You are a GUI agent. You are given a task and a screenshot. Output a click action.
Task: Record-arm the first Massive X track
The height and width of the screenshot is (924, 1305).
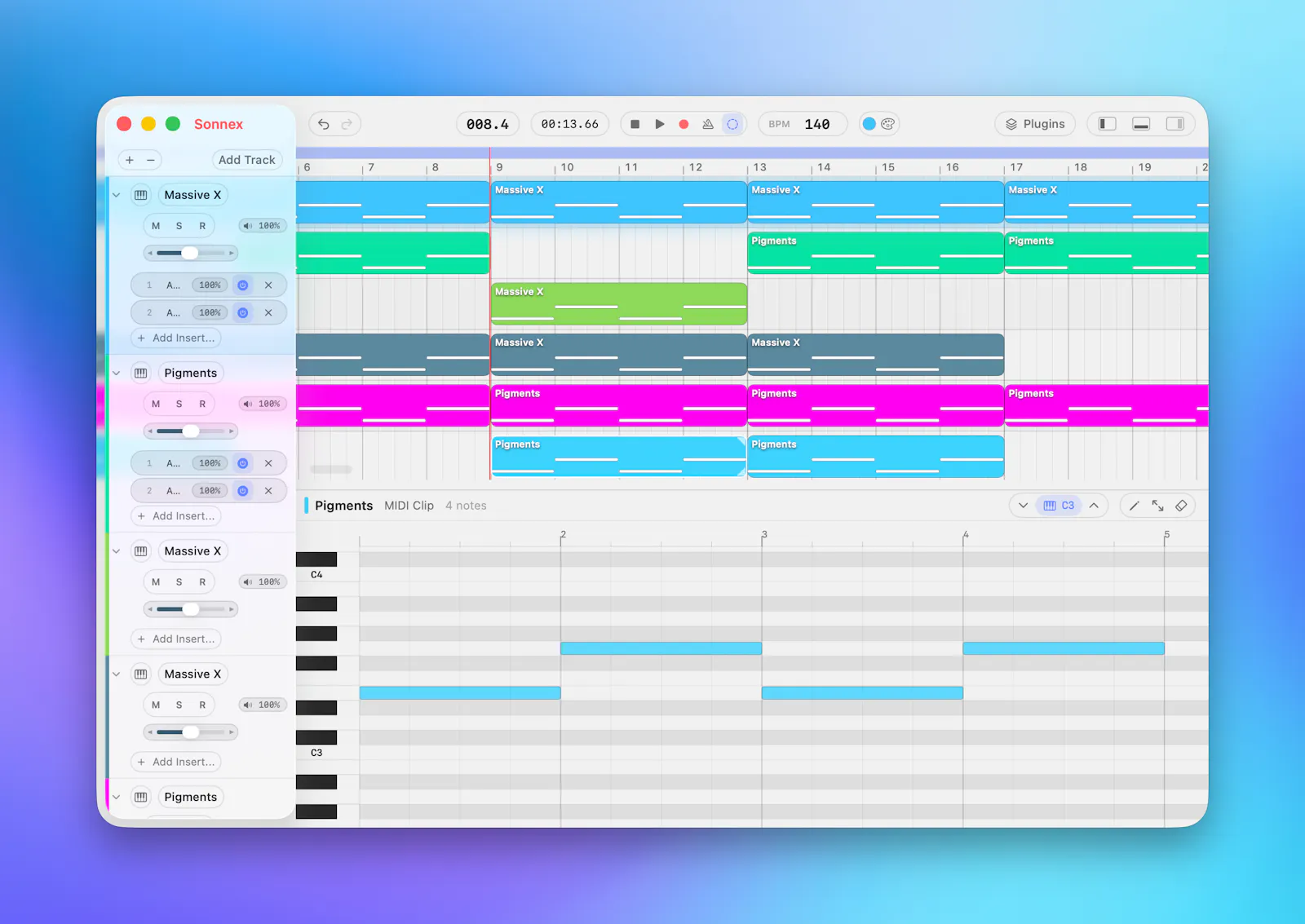click(x=202, y=226)
